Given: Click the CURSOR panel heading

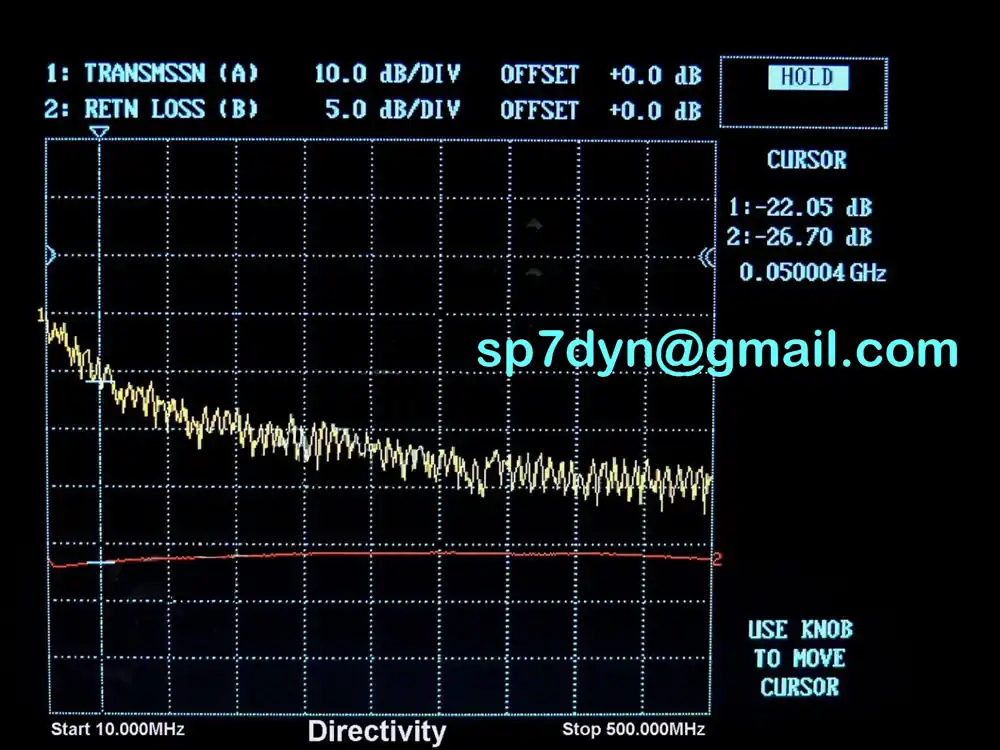Looking at the screenshot, I should coord(808,160).
